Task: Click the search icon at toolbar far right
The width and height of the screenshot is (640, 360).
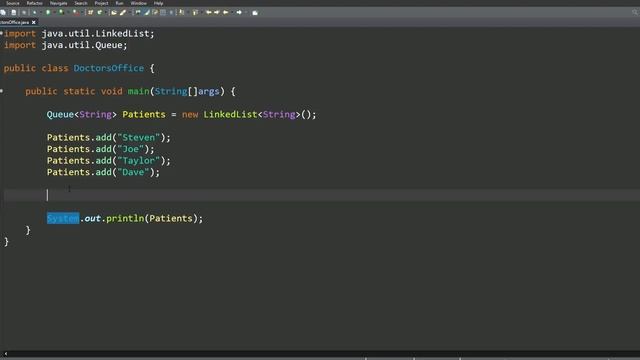Action: tap(635, 13)
